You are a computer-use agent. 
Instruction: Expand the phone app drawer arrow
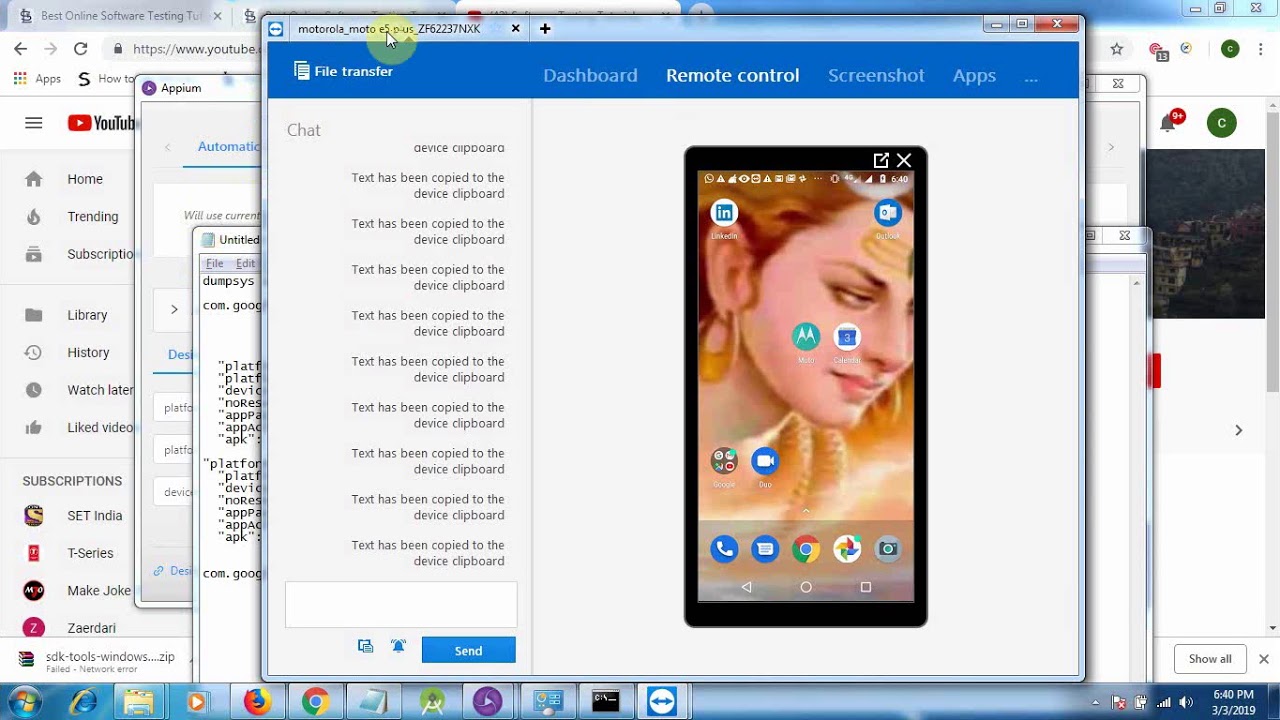(x=806, y=512)
